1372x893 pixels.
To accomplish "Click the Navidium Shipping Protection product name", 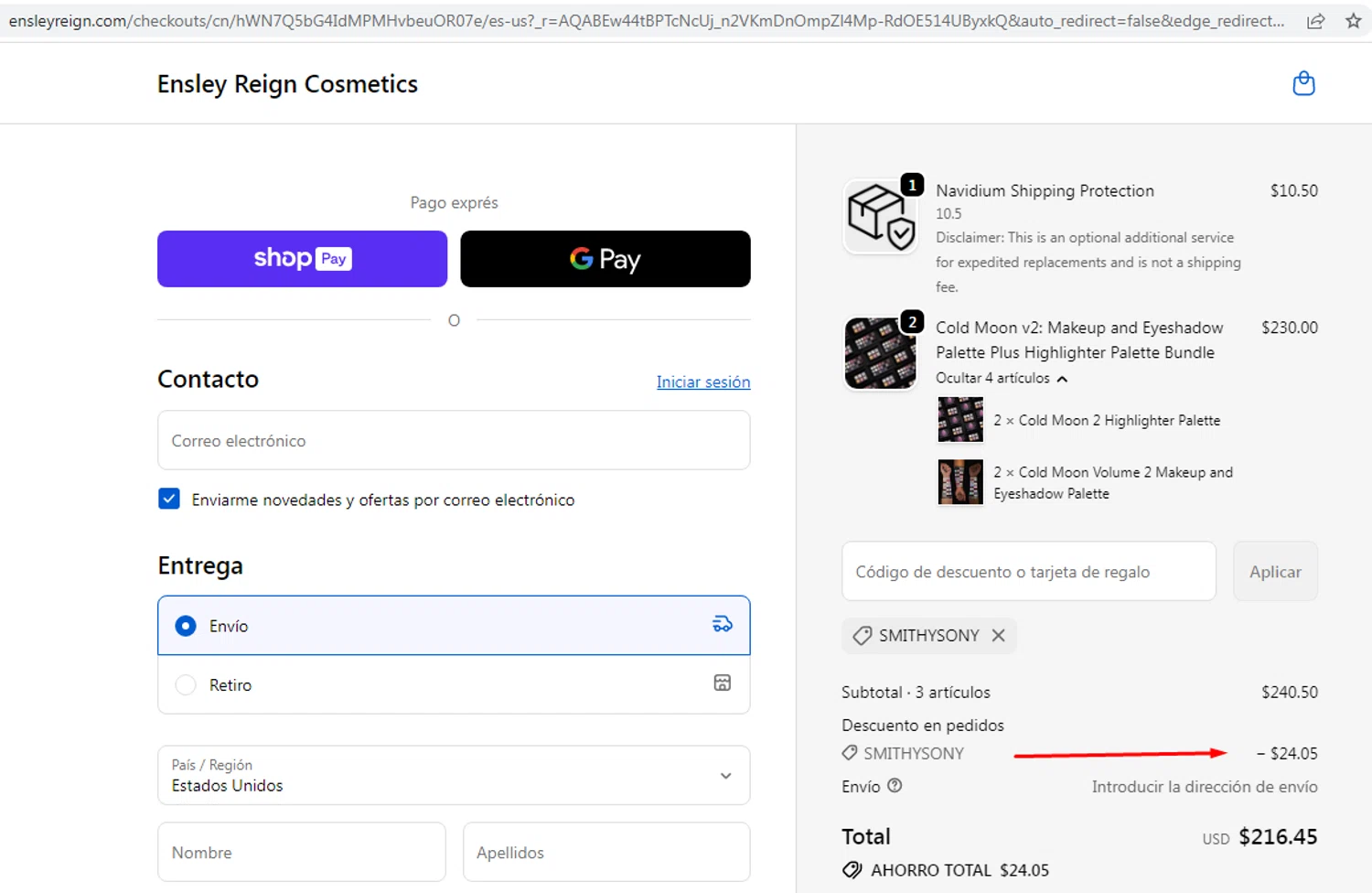I will click(1045, 190).
